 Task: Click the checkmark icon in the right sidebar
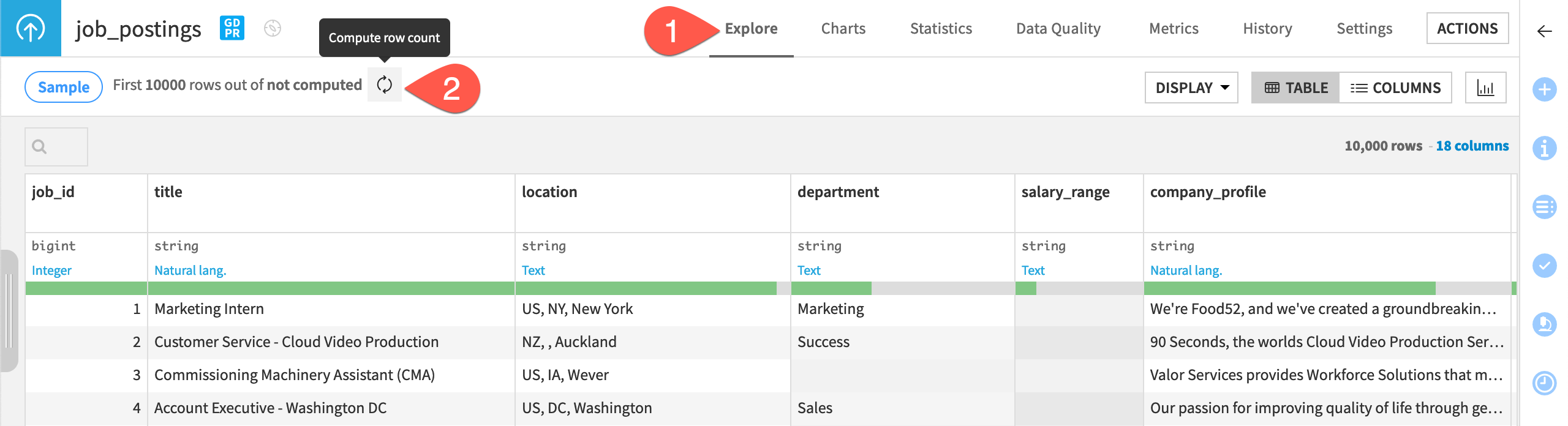(x=1544, y=265)
